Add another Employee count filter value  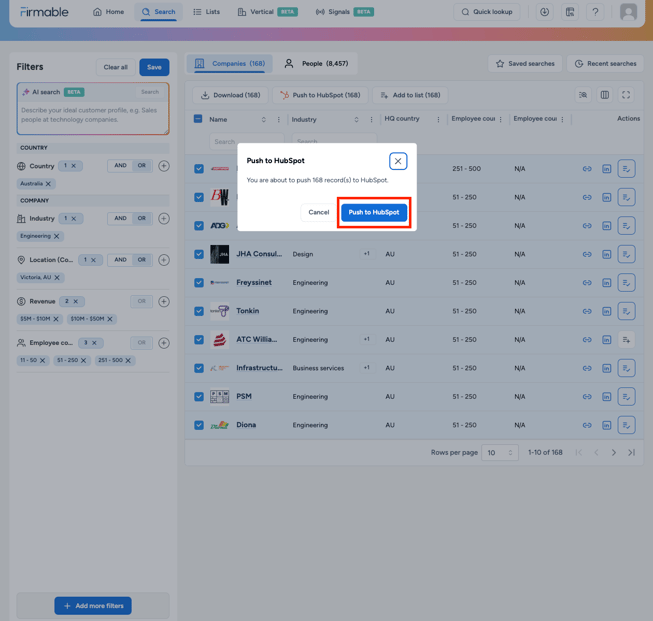[x=164, y=343]
